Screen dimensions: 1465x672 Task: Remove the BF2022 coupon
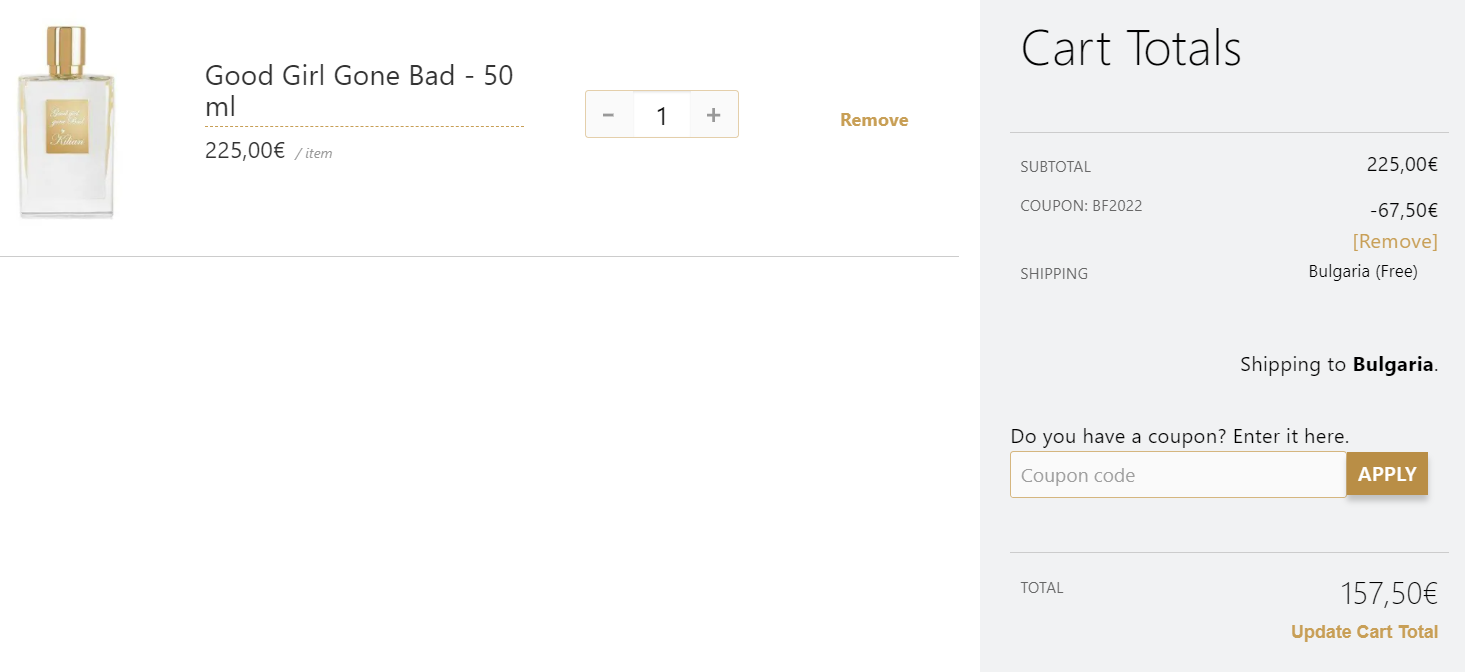click(x=1394, y=241)
